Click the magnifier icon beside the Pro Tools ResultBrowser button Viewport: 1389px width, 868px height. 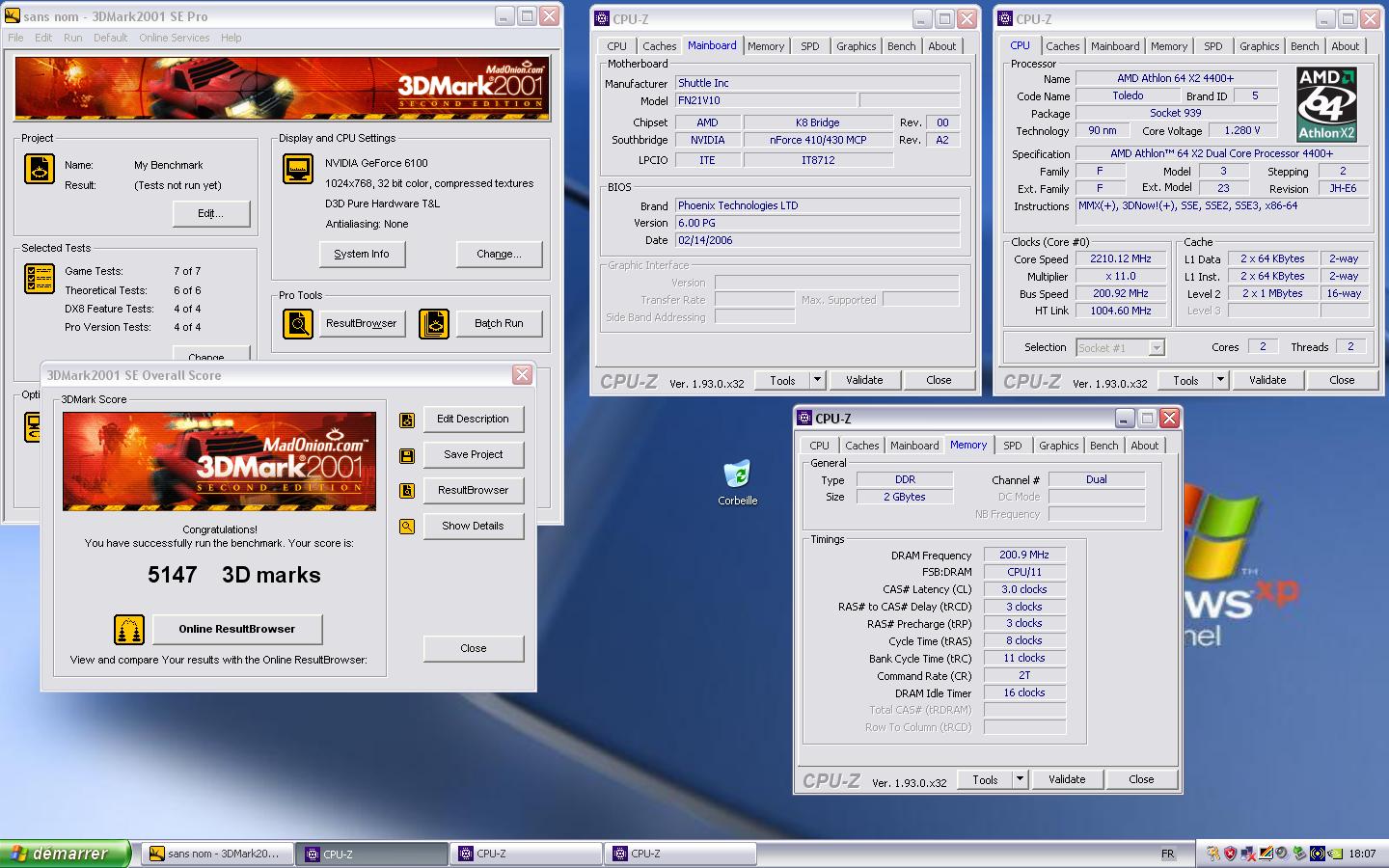298,324
